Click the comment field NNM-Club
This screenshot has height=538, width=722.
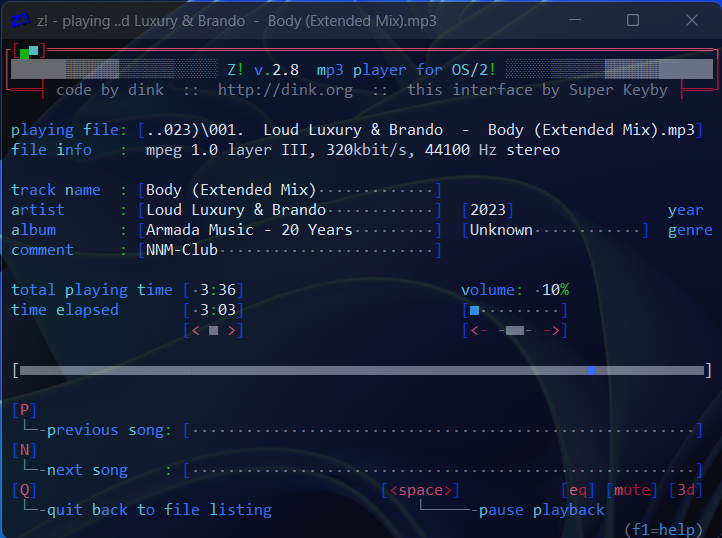[x=290, y=250]
